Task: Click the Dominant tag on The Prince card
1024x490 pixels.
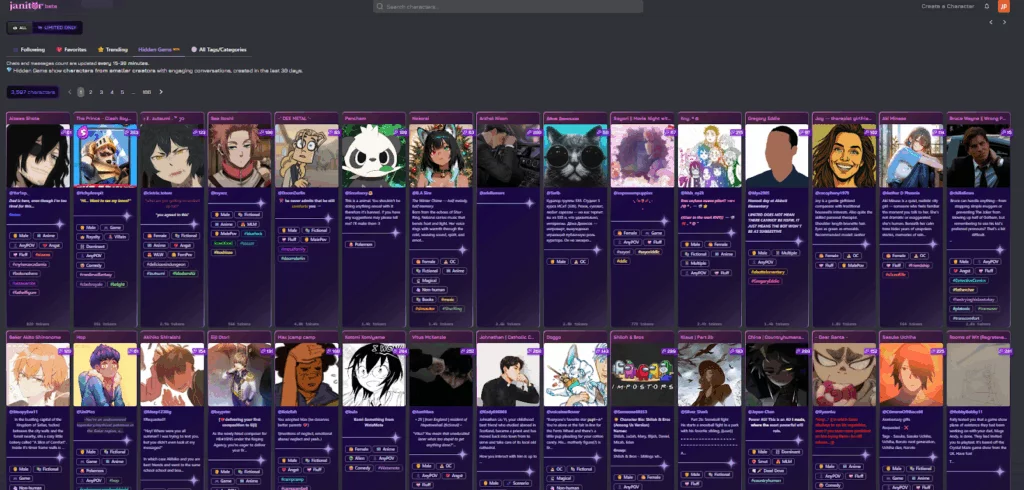Action: 91,246
